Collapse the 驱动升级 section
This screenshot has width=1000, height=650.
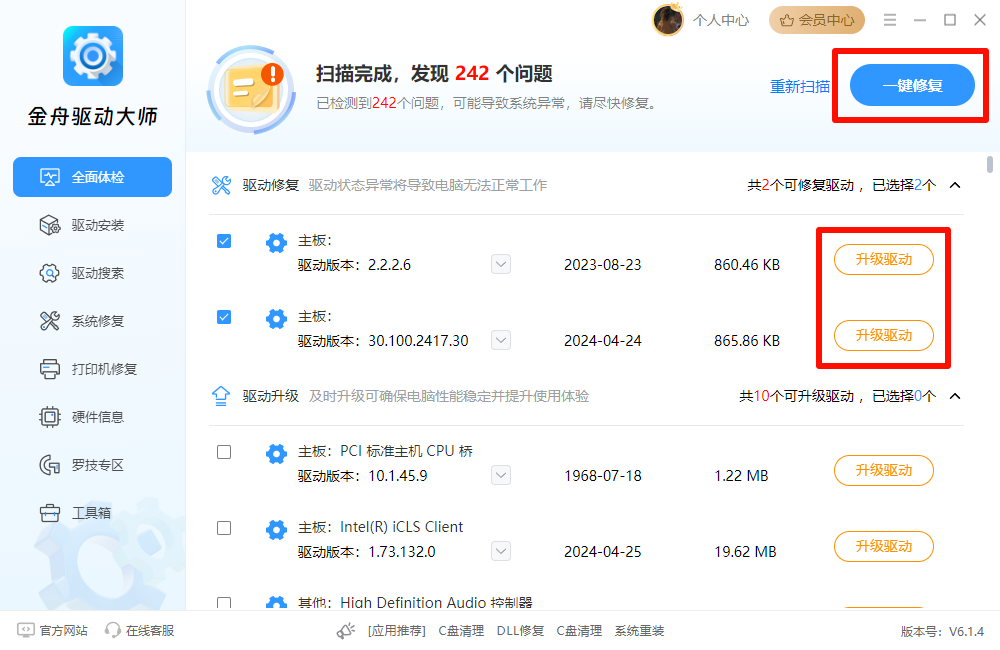tap(955, 396)
